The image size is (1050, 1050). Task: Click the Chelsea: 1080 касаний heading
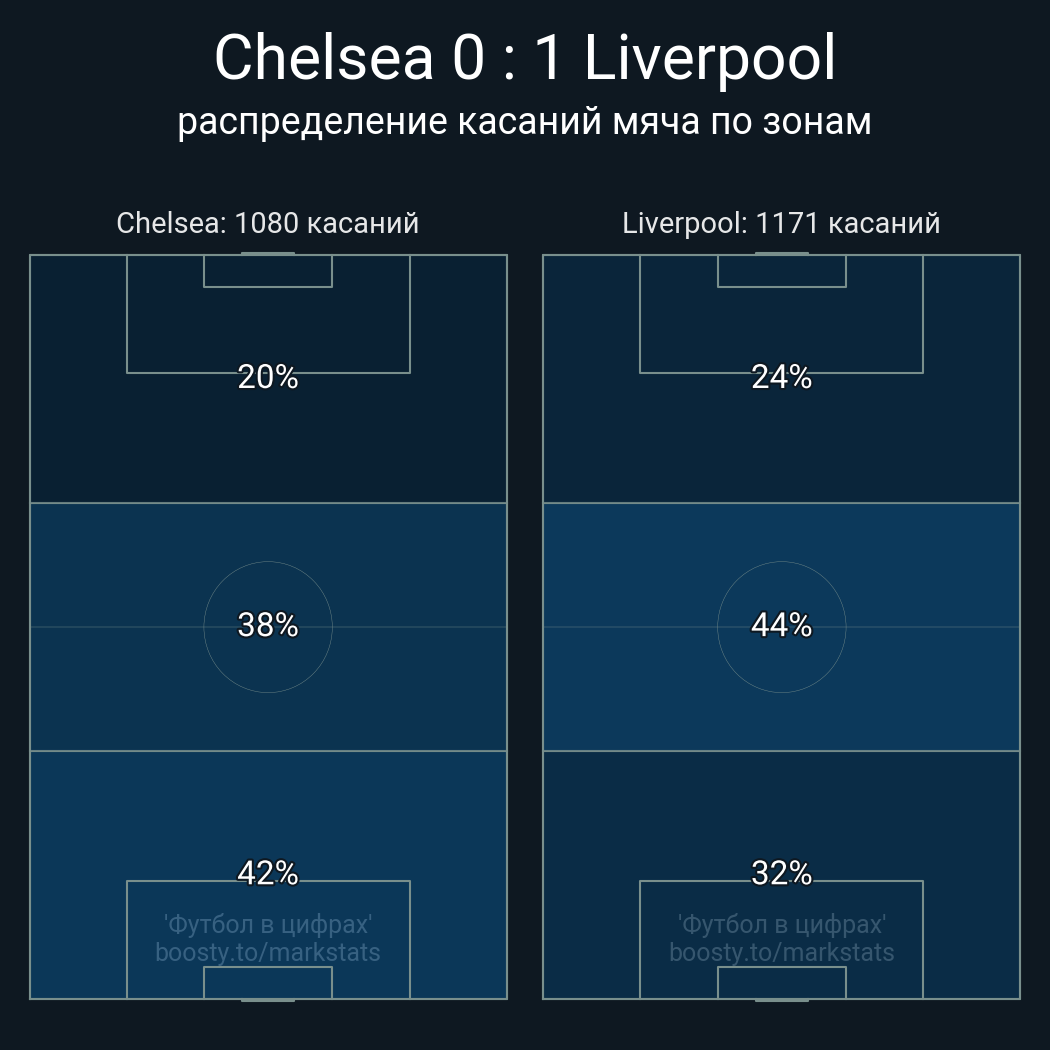point(268,223)
